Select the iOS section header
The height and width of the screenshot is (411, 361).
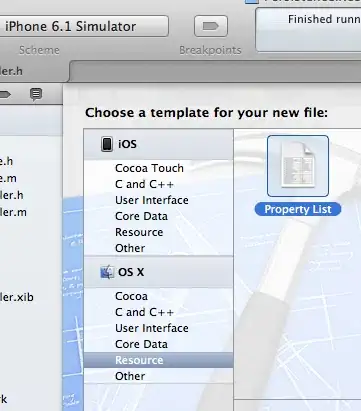(158, 144)
